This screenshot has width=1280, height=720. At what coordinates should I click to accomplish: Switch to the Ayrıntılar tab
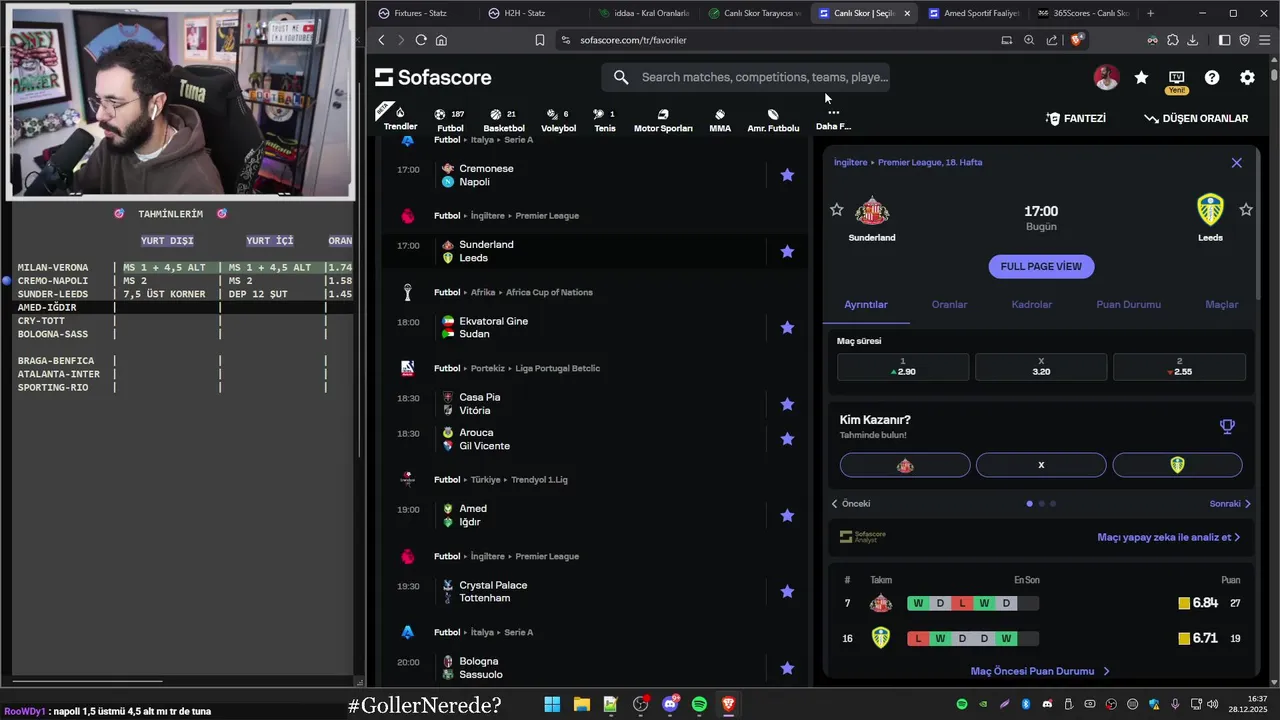[x=866, y=304]
